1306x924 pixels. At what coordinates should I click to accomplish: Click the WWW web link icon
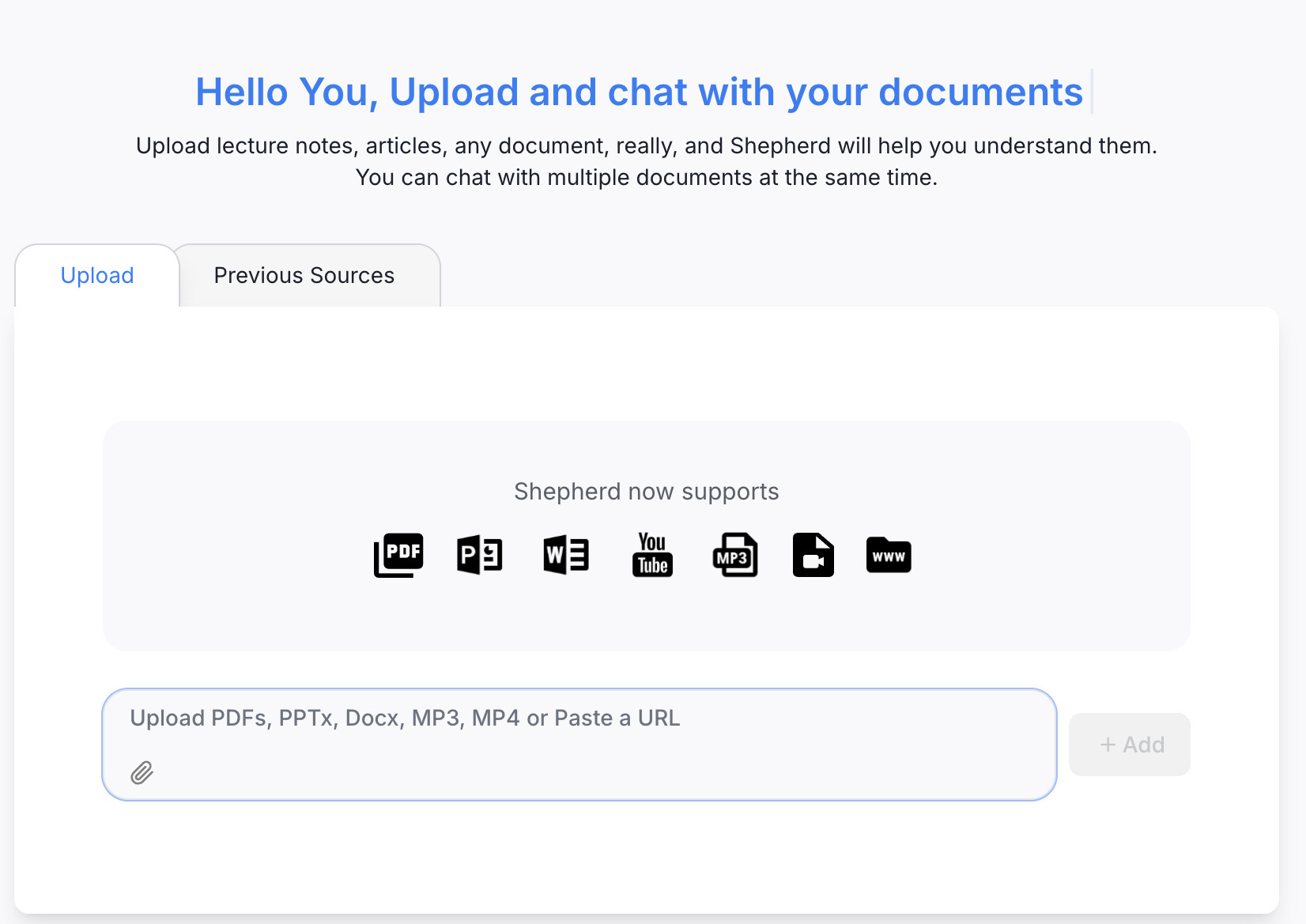889,555
